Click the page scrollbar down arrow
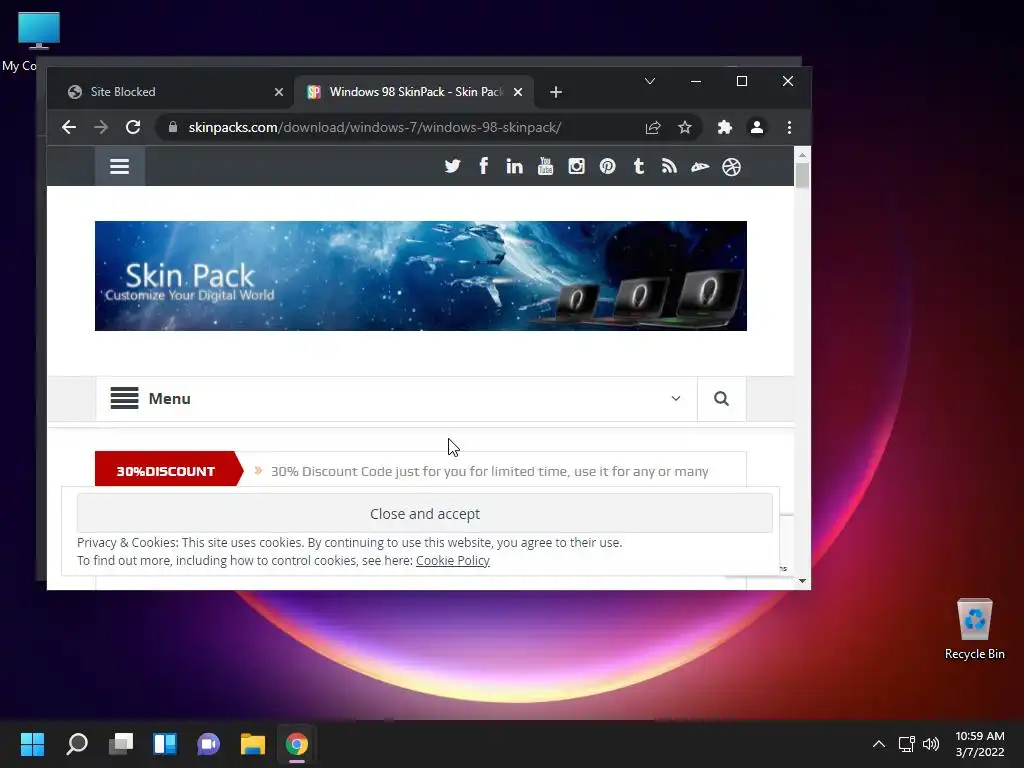Screen dimensions: 1024x768 click(802, 581)
